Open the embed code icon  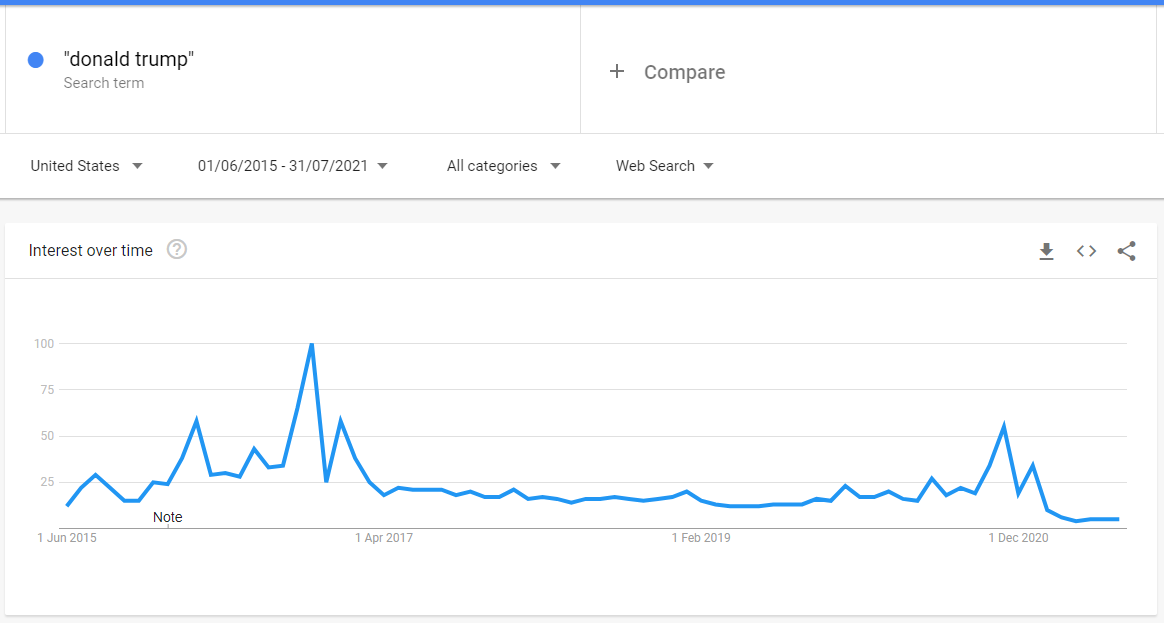(1086, 251)
